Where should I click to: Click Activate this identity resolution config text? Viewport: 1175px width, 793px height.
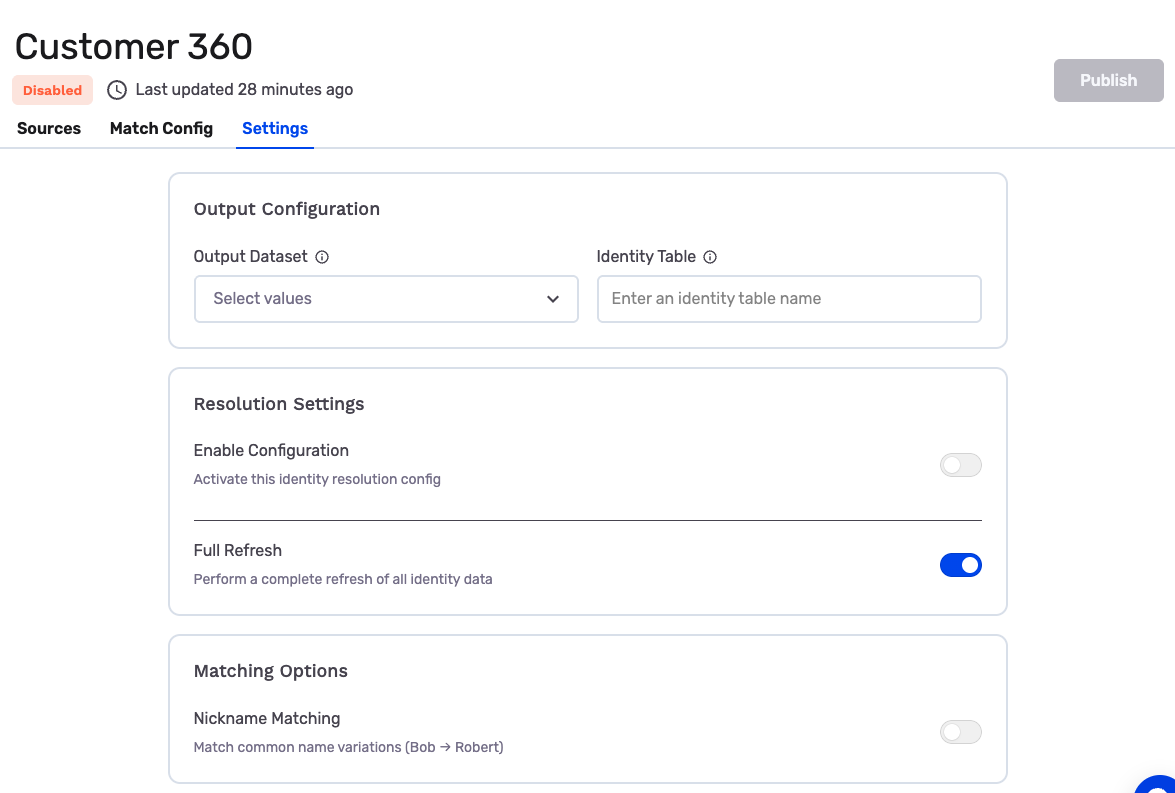point(317,479)
